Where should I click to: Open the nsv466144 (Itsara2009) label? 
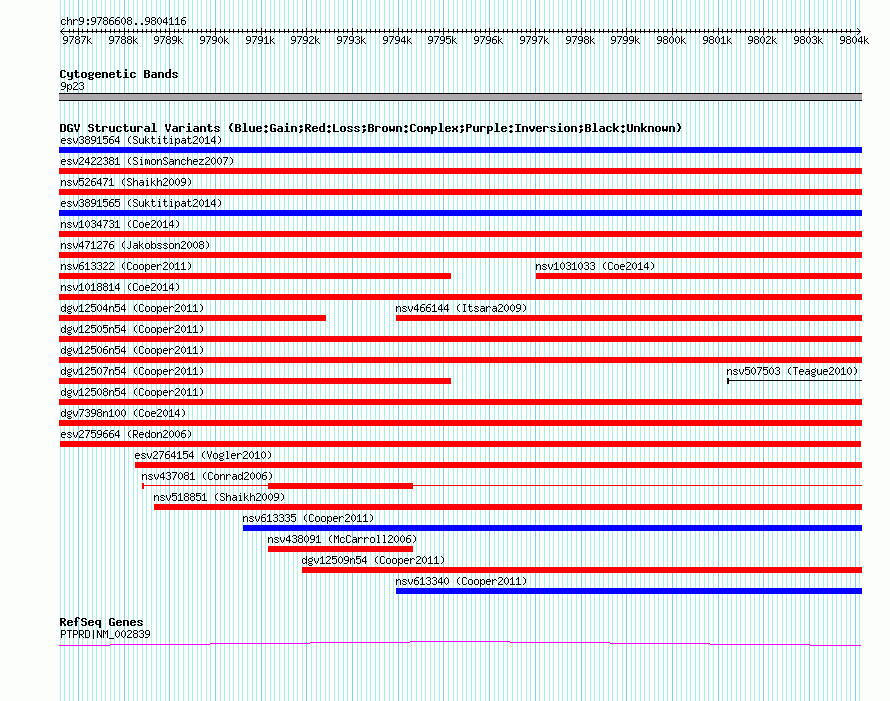click(461, 308)
